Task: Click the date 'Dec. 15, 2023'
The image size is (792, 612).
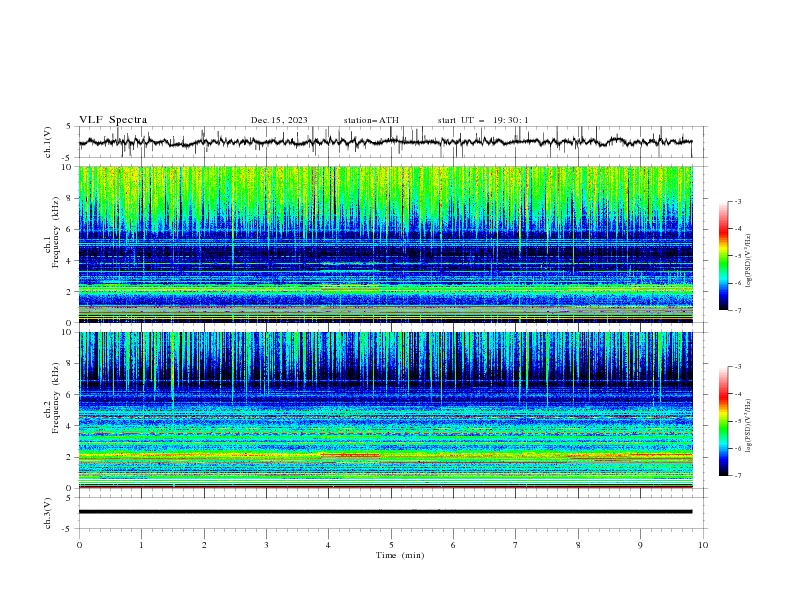Action: [x=279, y=120]
